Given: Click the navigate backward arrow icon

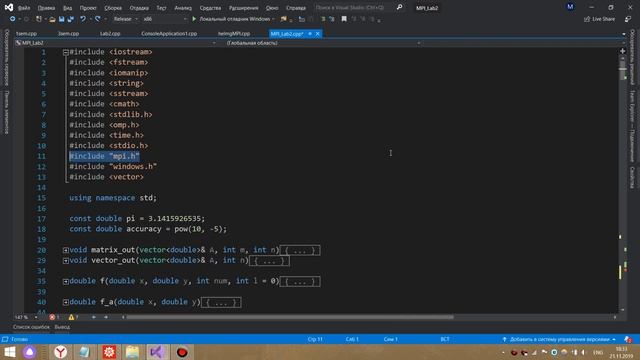Looking at the screenshot, I should 13,19.
